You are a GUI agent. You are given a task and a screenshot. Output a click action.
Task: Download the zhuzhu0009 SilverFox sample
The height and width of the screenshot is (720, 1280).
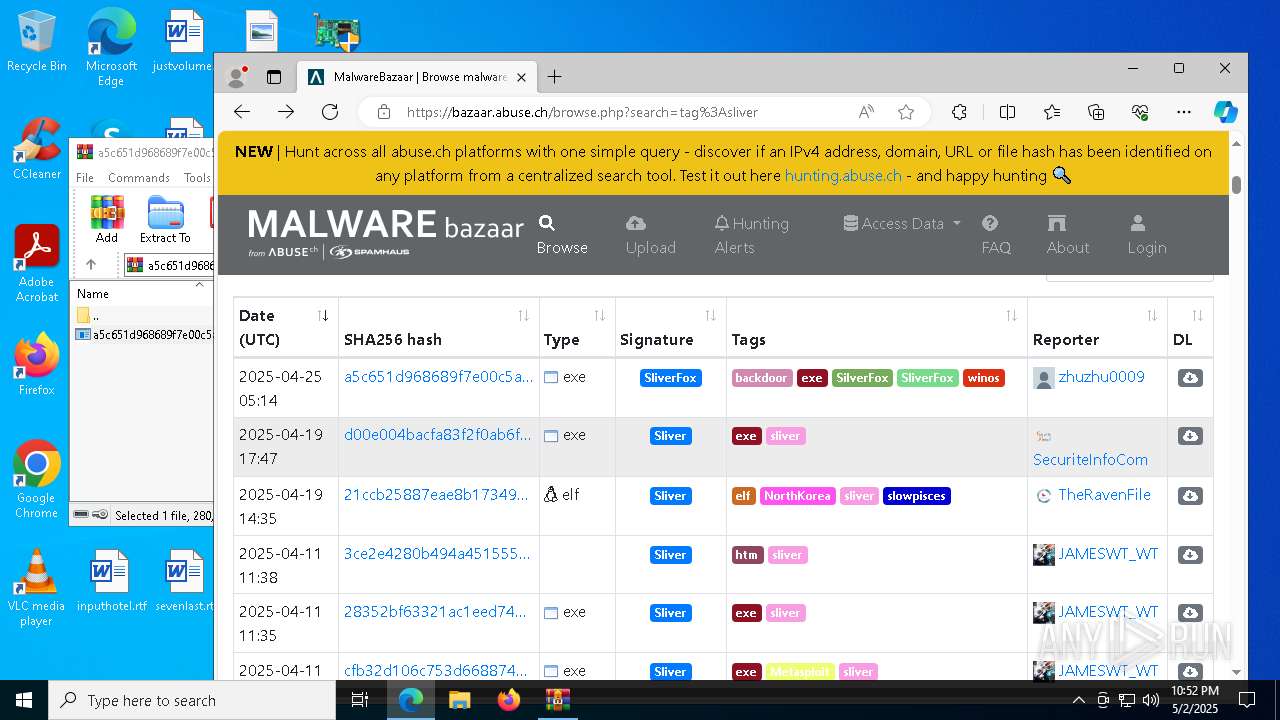coord(1190,378)
